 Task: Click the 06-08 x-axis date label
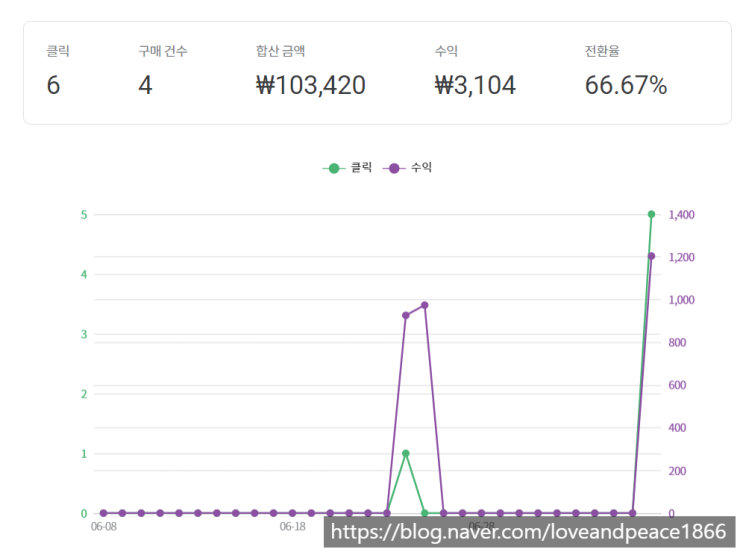104,527
